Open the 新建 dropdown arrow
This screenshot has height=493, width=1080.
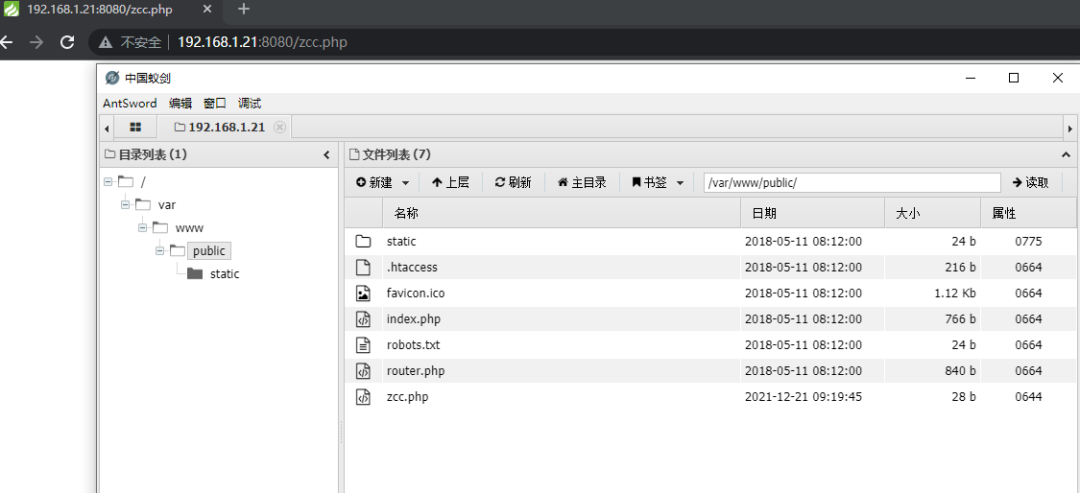[x=406, y=183]
